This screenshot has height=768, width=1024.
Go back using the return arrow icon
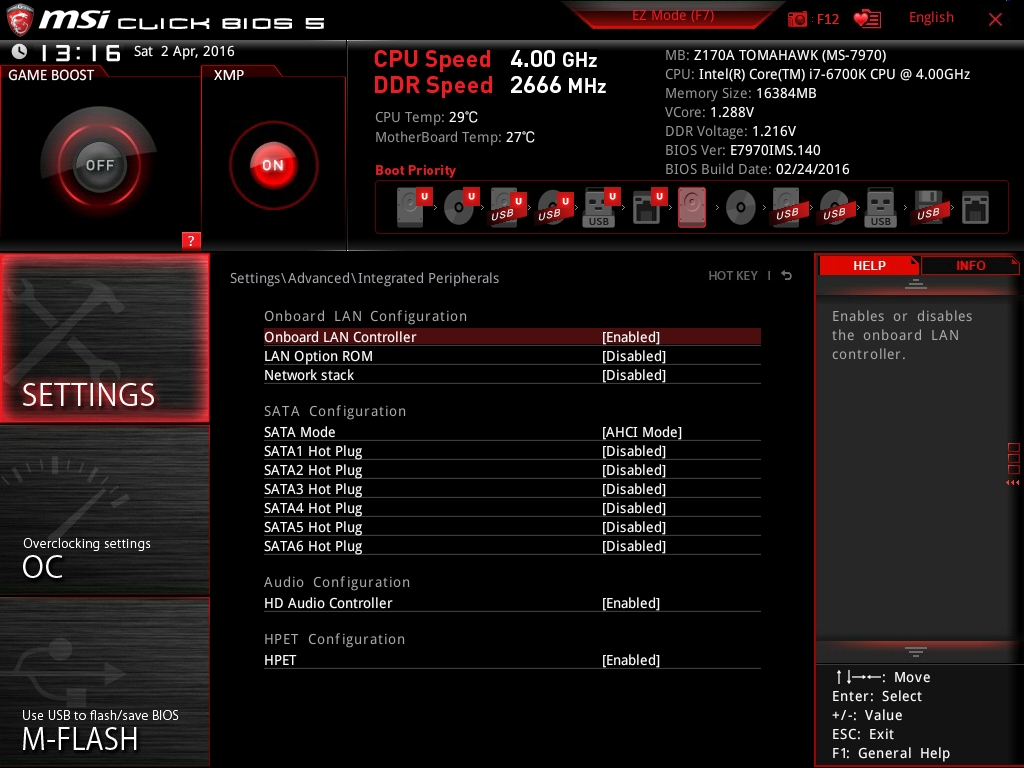click(x=787, y=276)
